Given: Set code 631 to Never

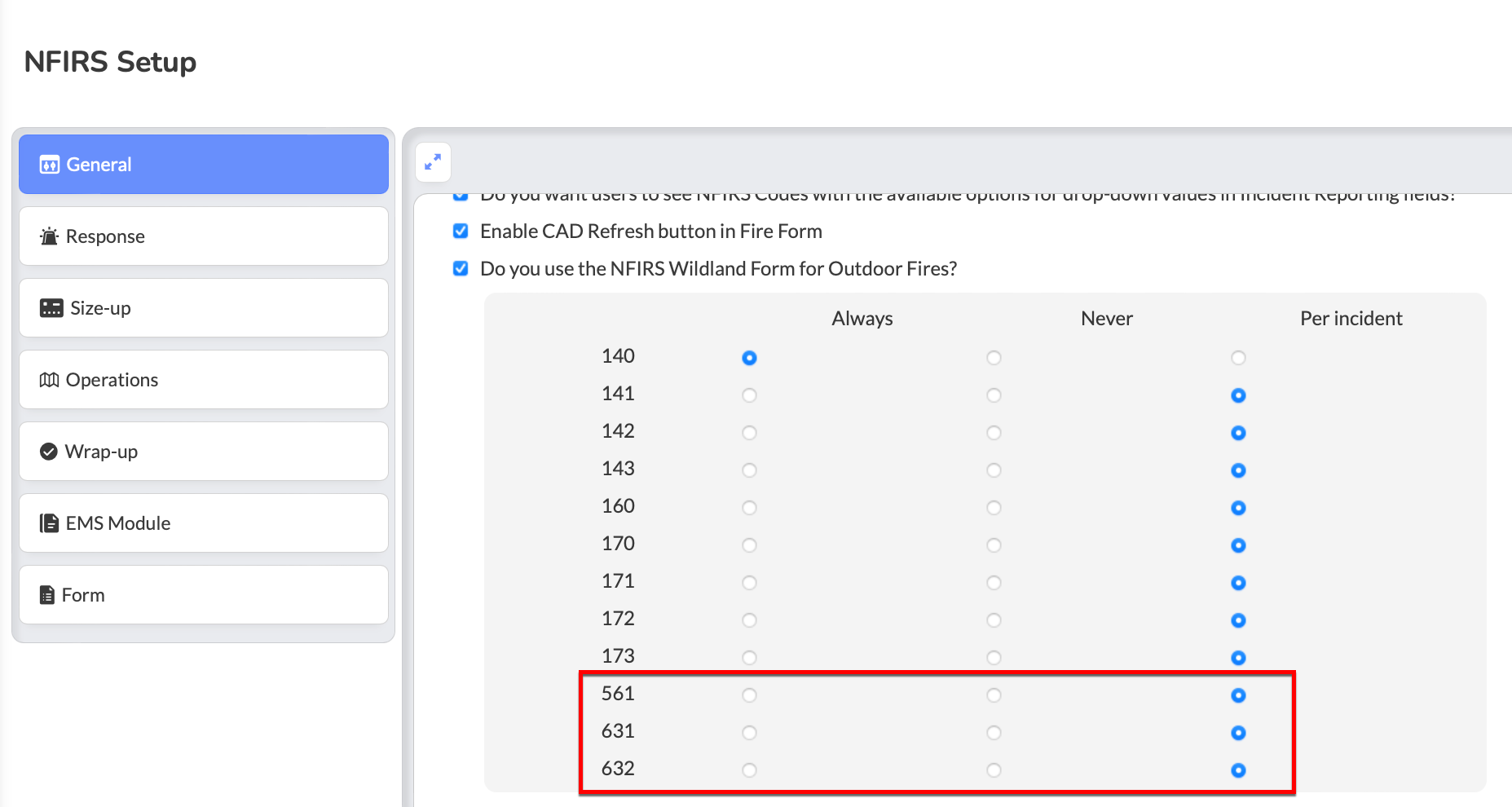Looking at the screenshot, I should tap(994, 733).
